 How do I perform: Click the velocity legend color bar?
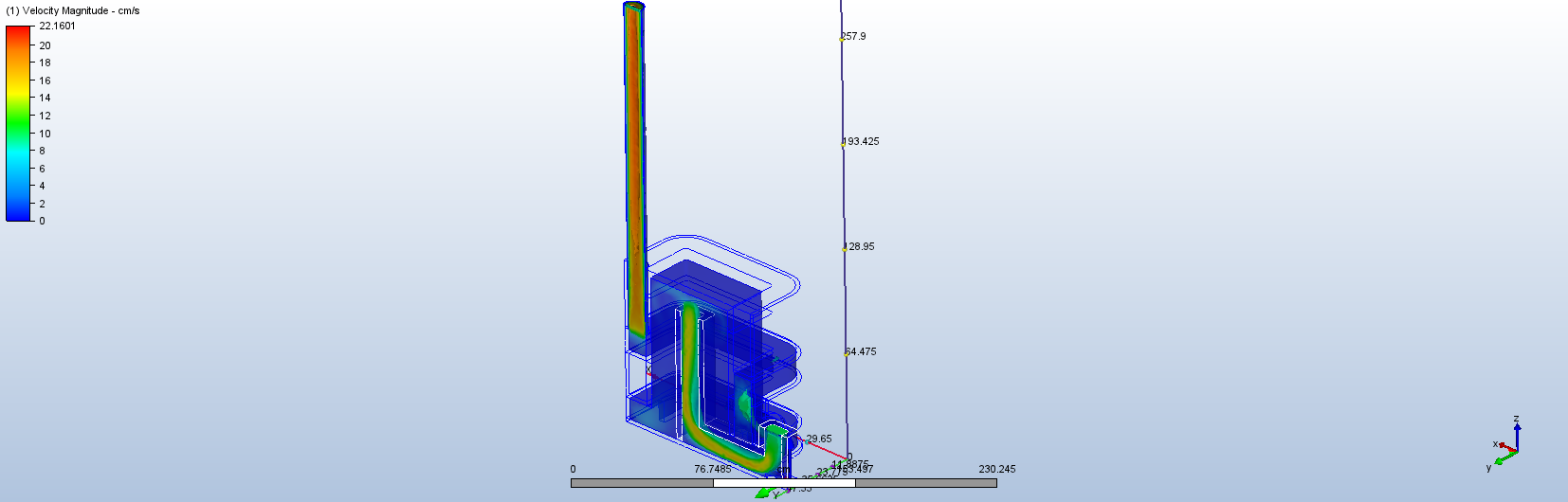(19, 123)
